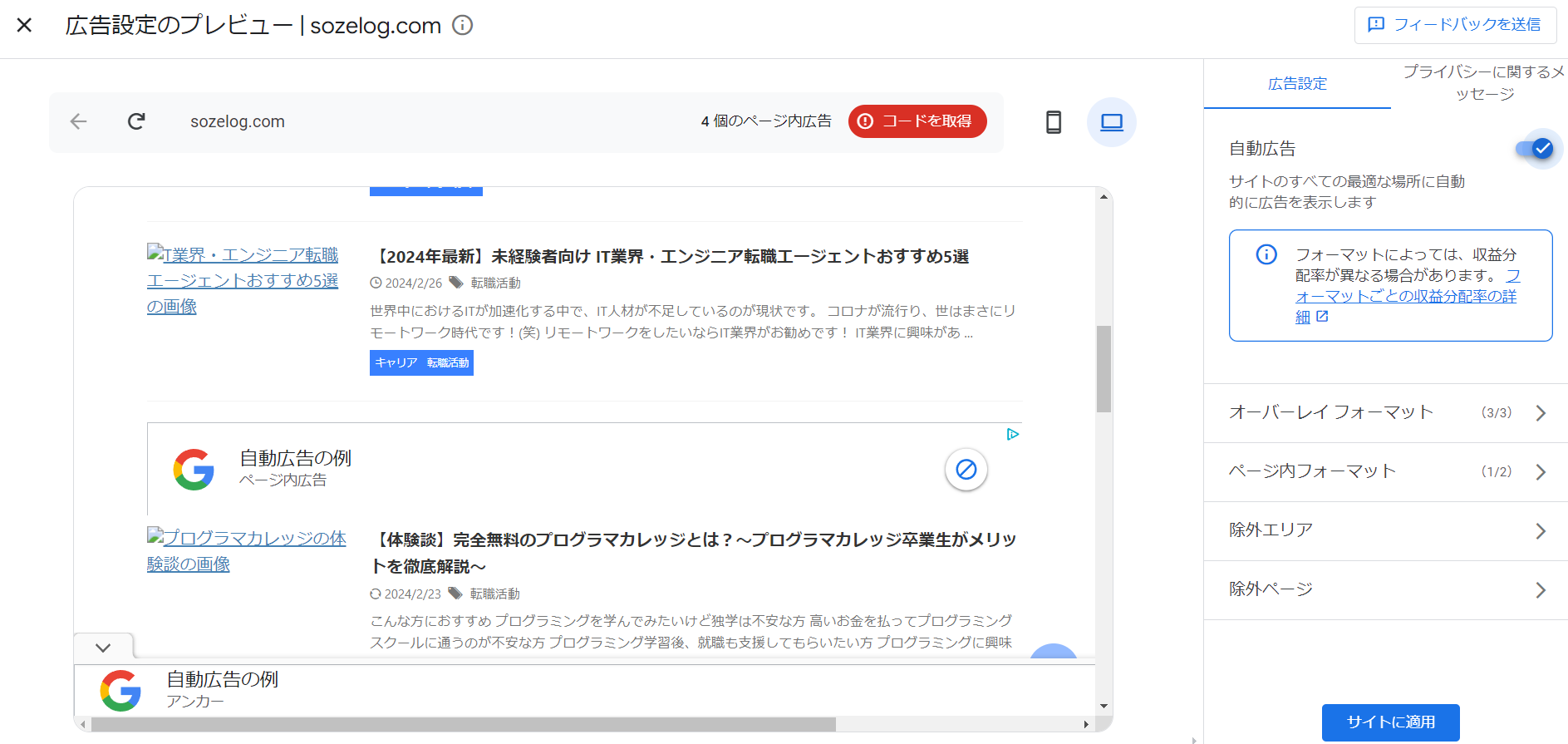The height and width of the screenshot is (744, 1568).
Task: Click the AdChoices triangle icon on the ad
Action: point(1012,434)
